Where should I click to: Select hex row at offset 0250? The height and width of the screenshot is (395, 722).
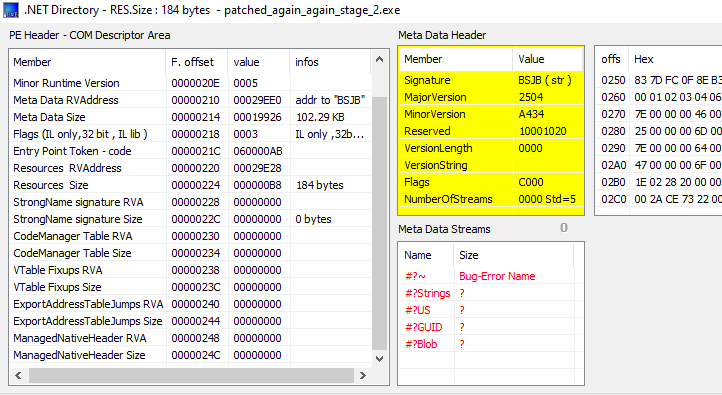click(659, 80)
